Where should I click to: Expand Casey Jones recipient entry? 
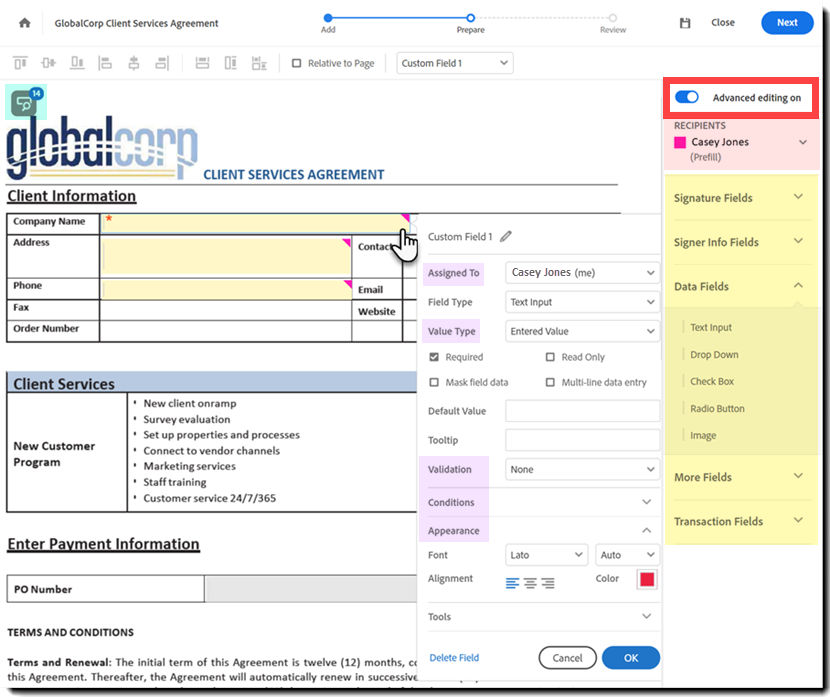coord(802,142)
